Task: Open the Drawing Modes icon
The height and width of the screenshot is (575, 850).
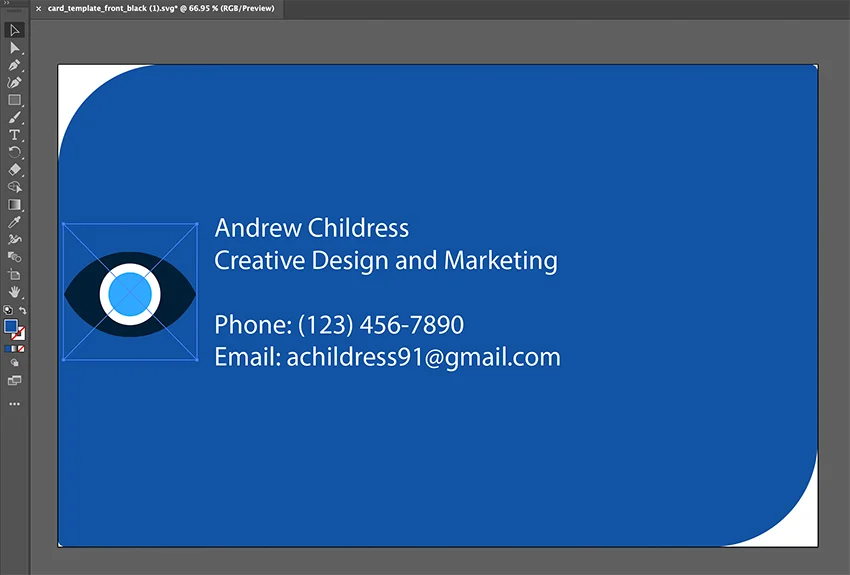Action: click(x=14, y=363)
